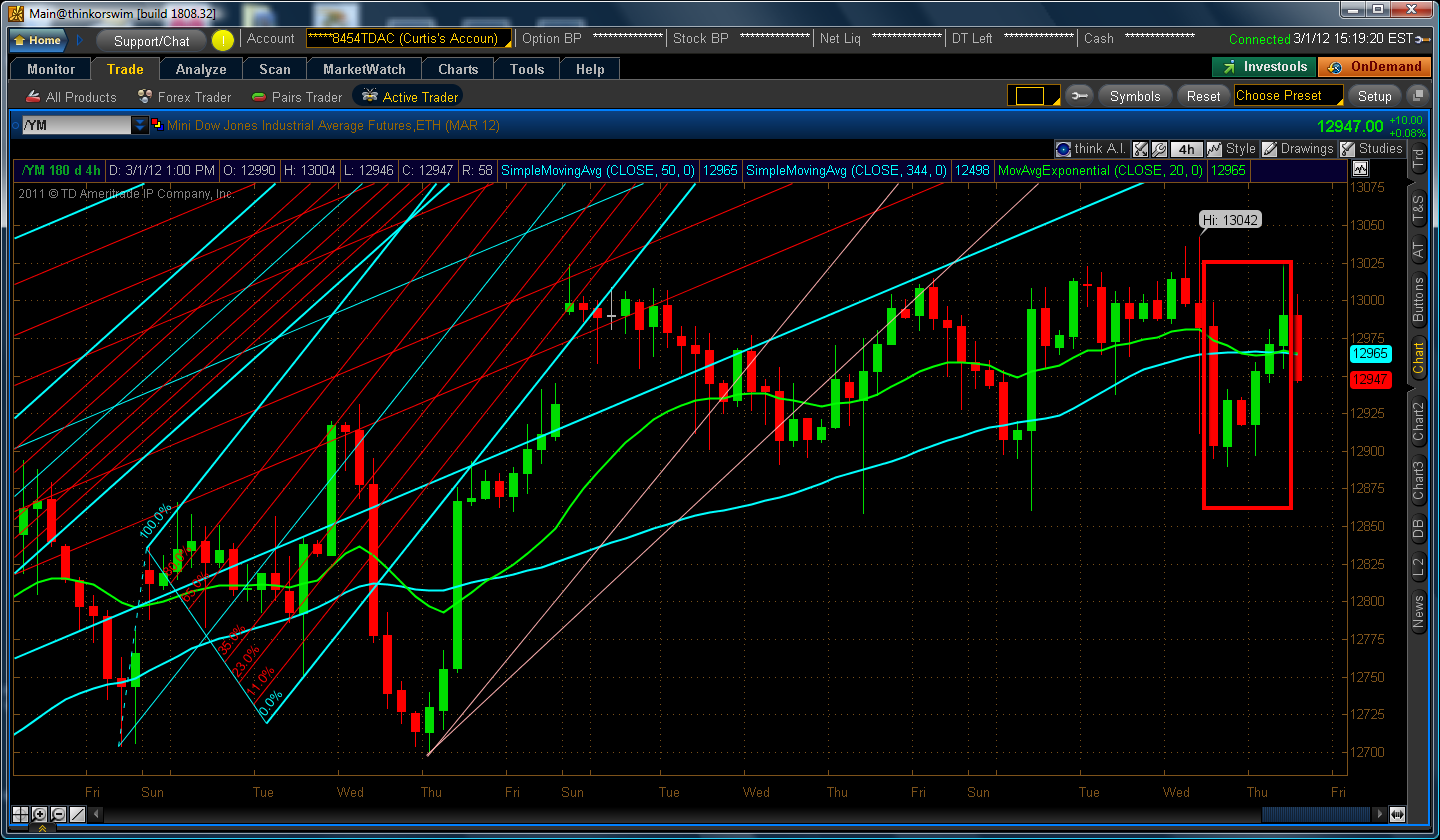Open the grid layout selector dropdown
Viewport: 1440px width, 840px height.
[1032, 96]
